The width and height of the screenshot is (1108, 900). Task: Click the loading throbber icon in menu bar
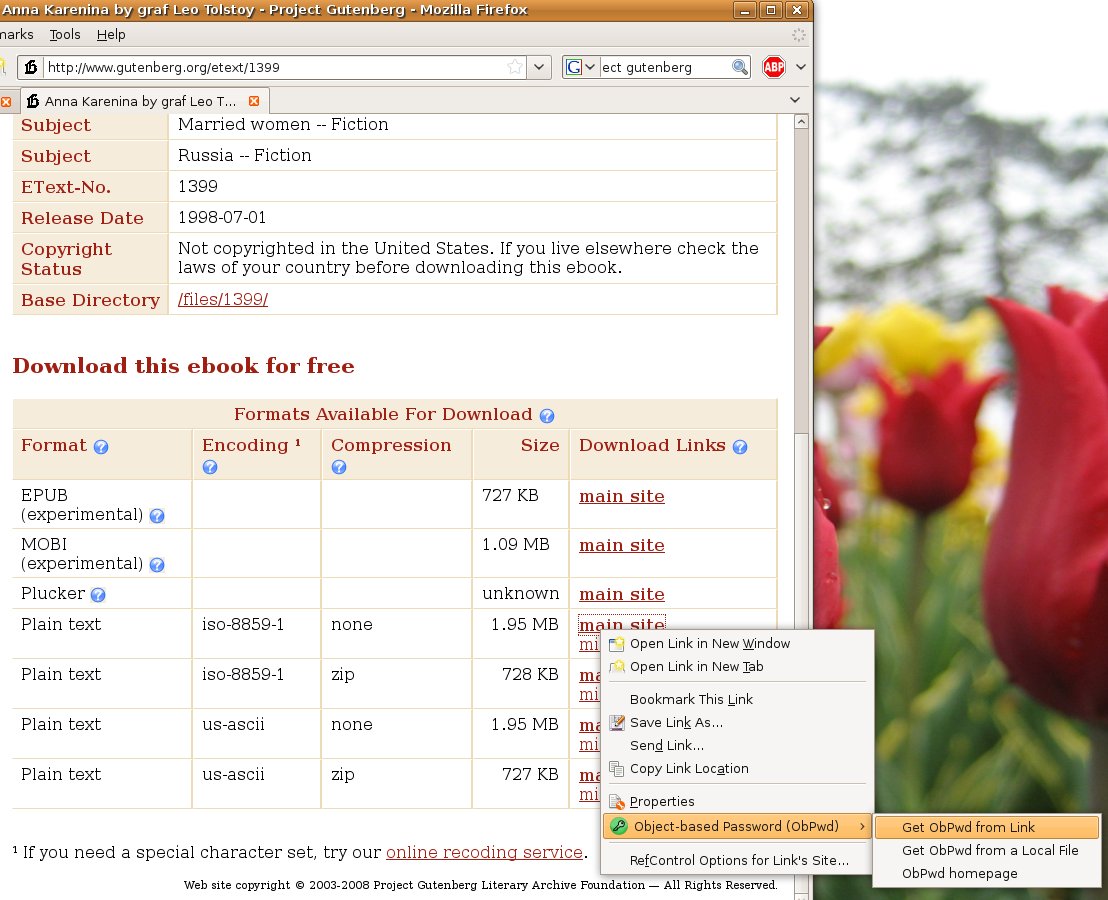pyautogui.click(x=798, y=35)
